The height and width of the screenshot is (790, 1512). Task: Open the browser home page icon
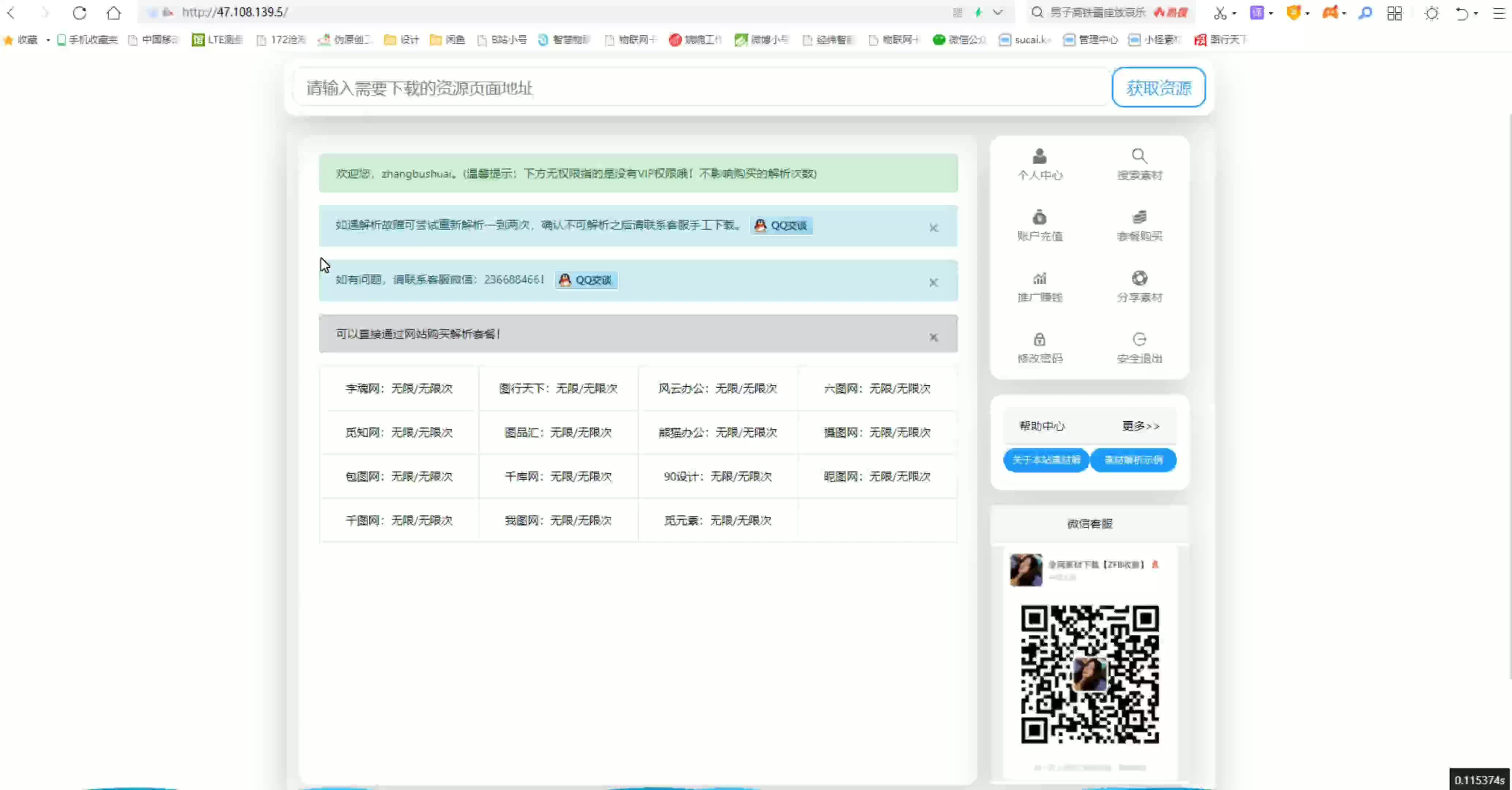click(x=114, y=12)
